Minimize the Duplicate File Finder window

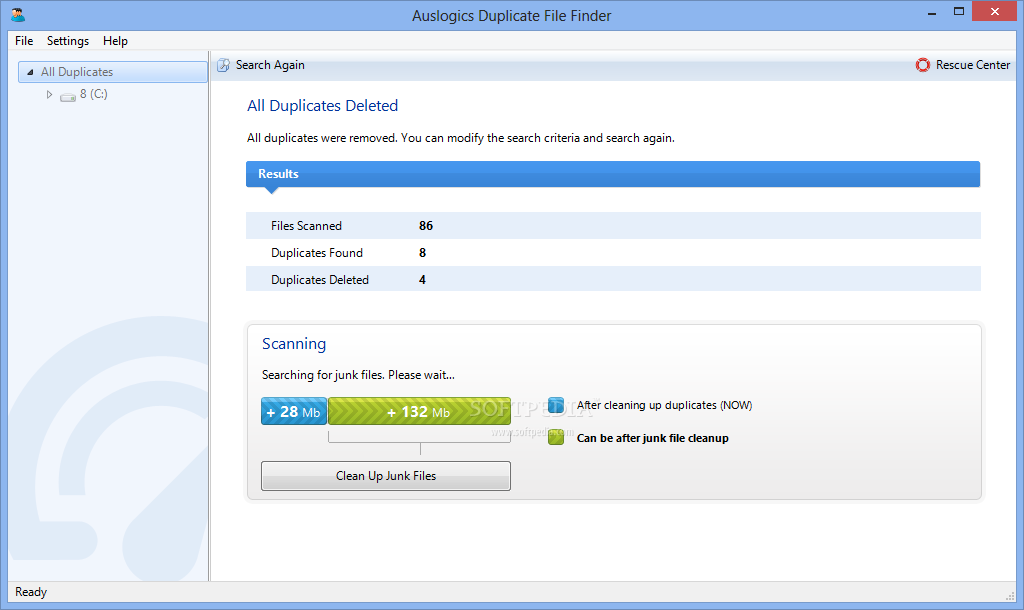(x=932, y=12)
